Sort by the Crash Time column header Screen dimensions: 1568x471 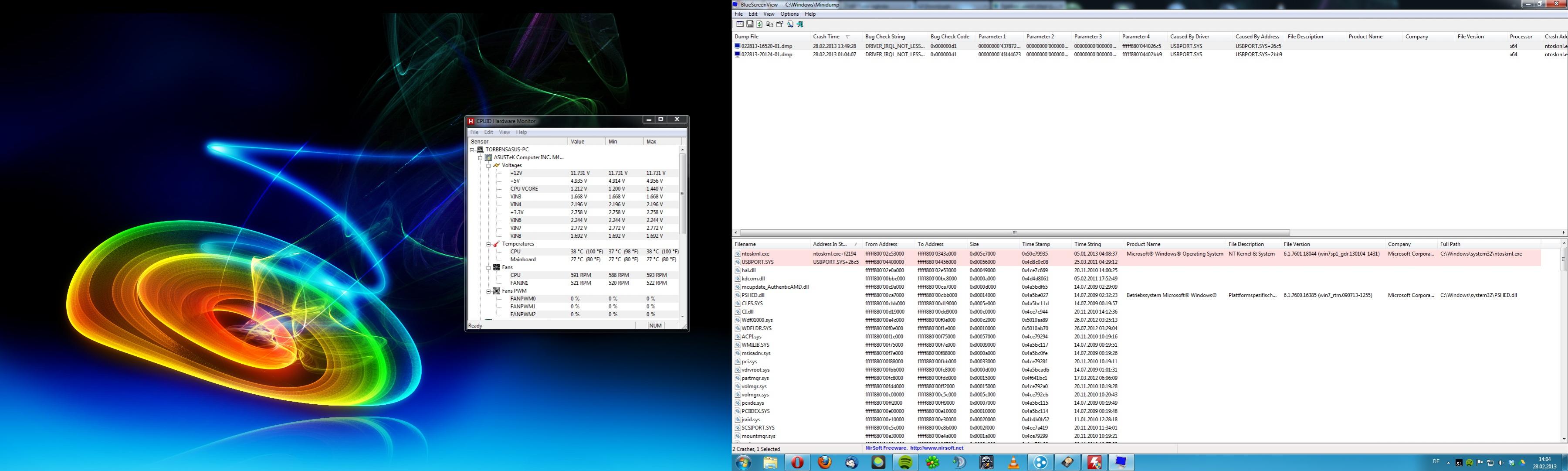(826, 37)
